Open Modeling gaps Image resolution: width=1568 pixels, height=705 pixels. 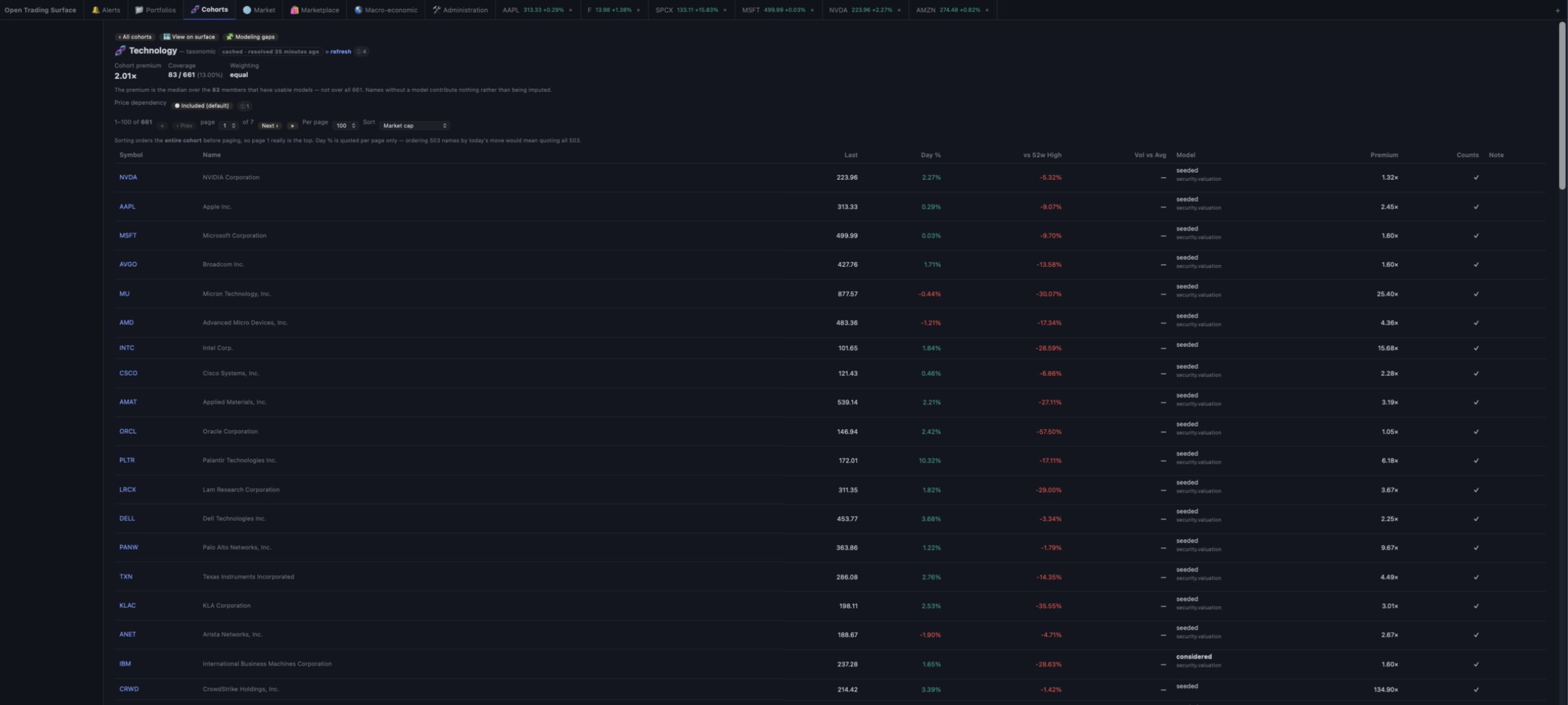251,37
